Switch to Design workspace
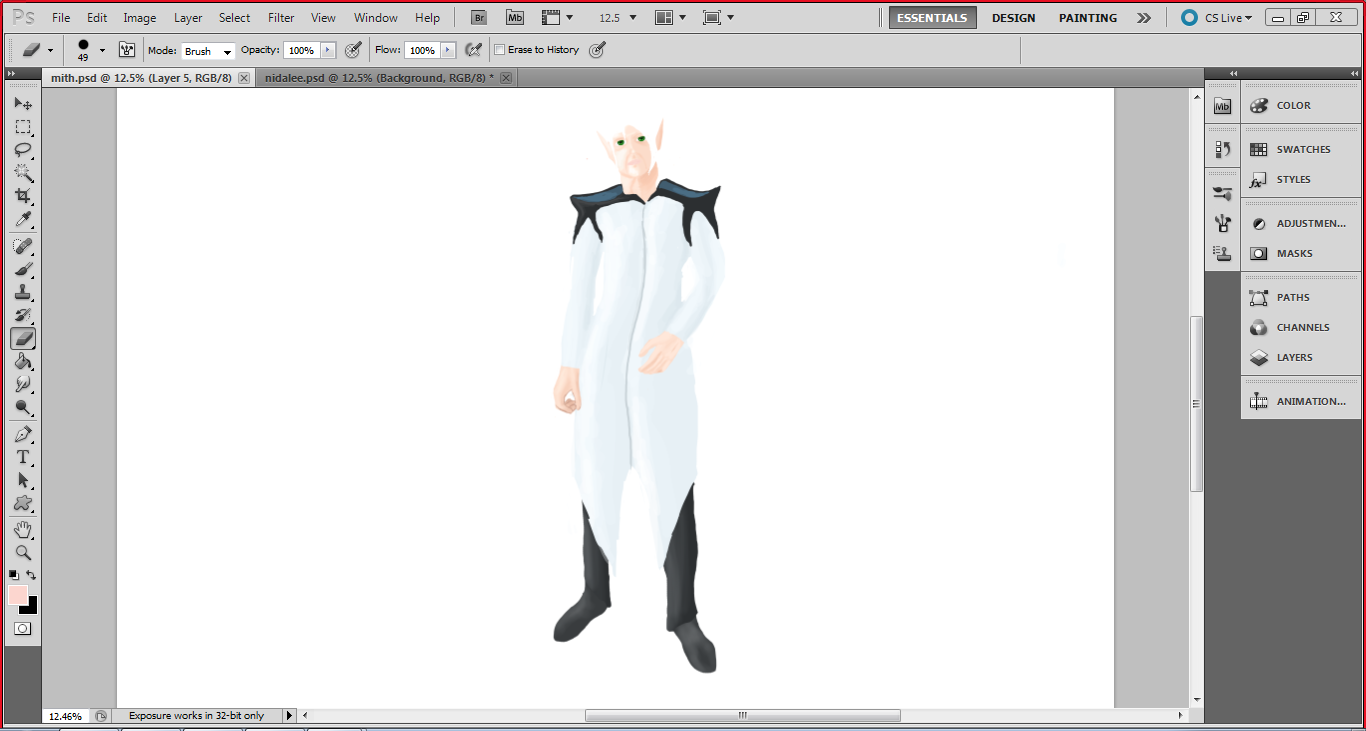Viewport: 1366px width, 731px height. (1013, 18)
